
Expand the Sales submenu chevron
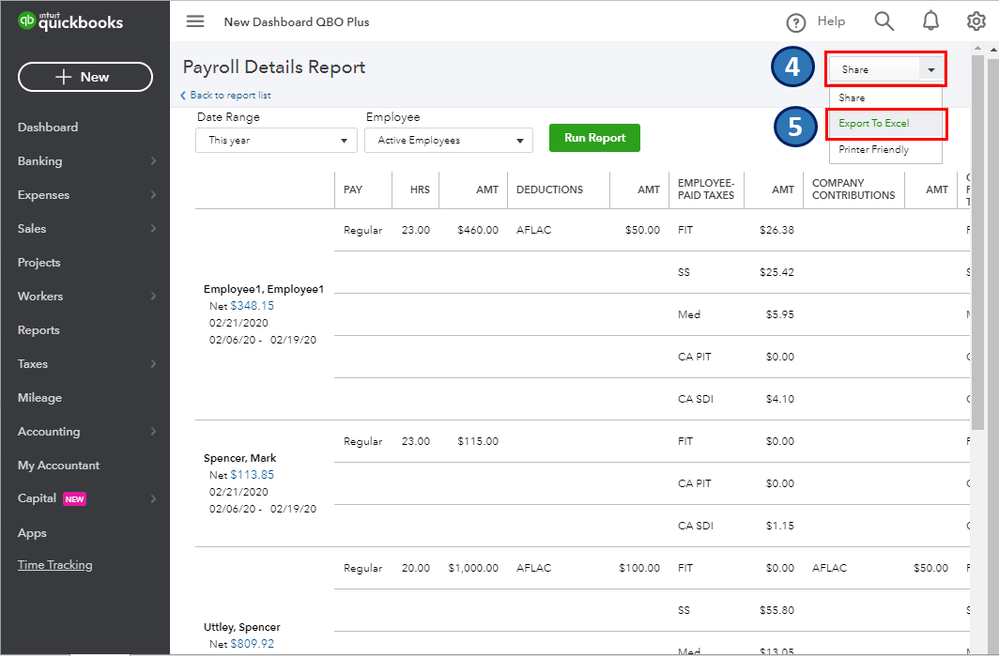153,229
